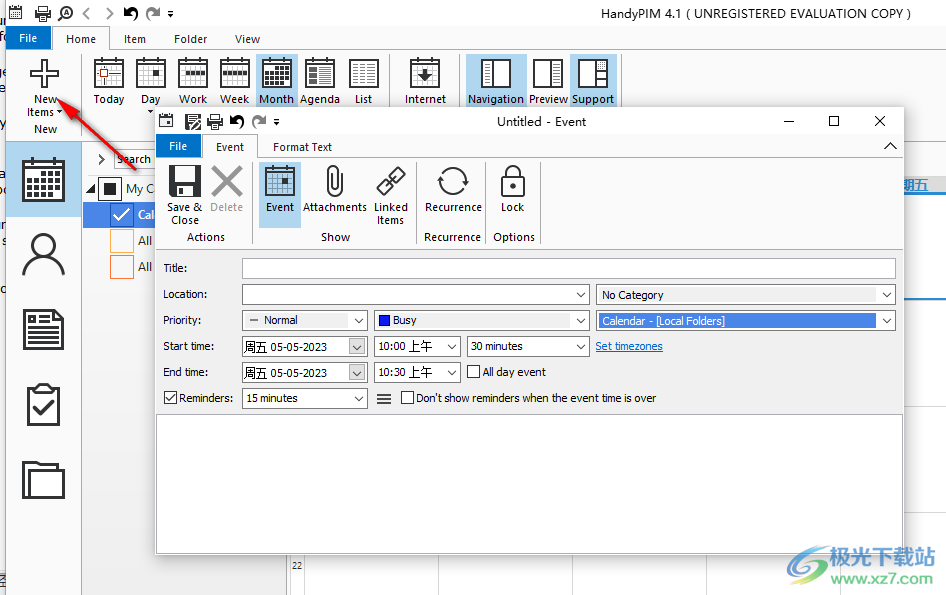The height and width of the screenshot is (595, 946).
Task: Lock the event
Action: point(512,189)
